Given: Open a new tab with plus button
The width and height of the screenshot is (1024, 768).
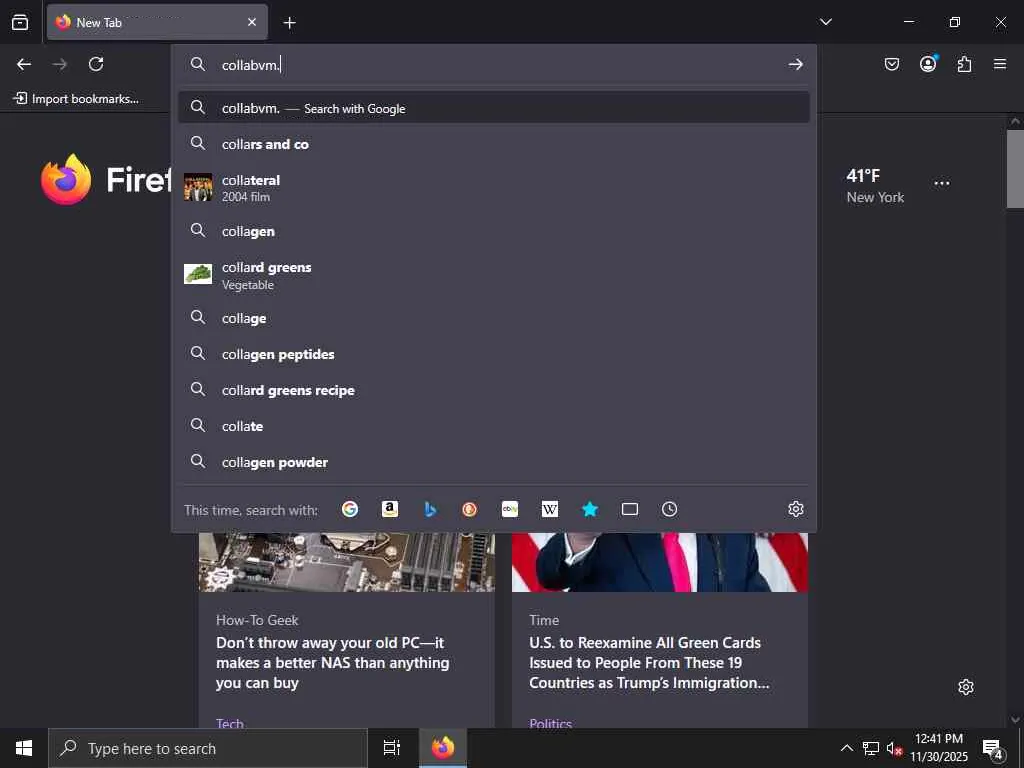Looking at the screenshot, I should click(289, 23).
